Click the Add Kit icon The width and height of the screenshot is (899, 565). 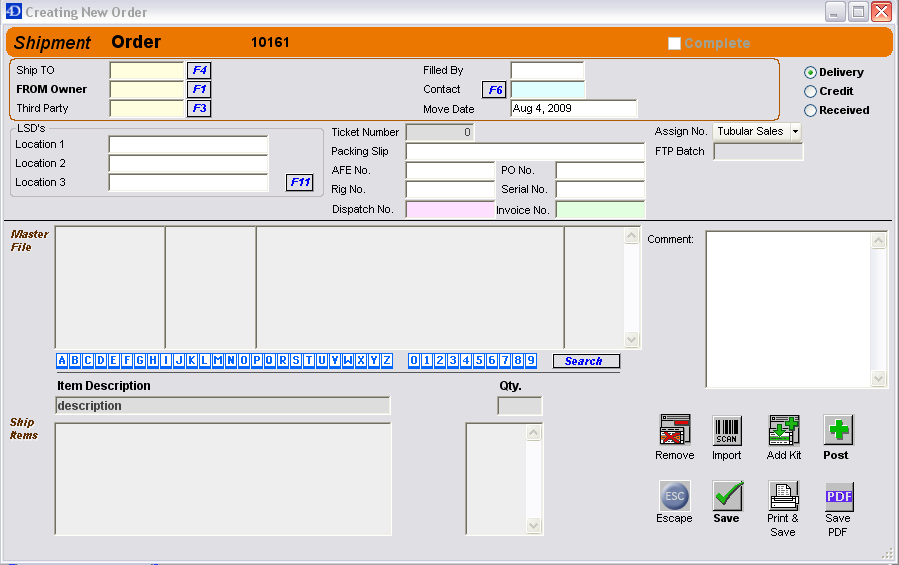pos(784,430)
